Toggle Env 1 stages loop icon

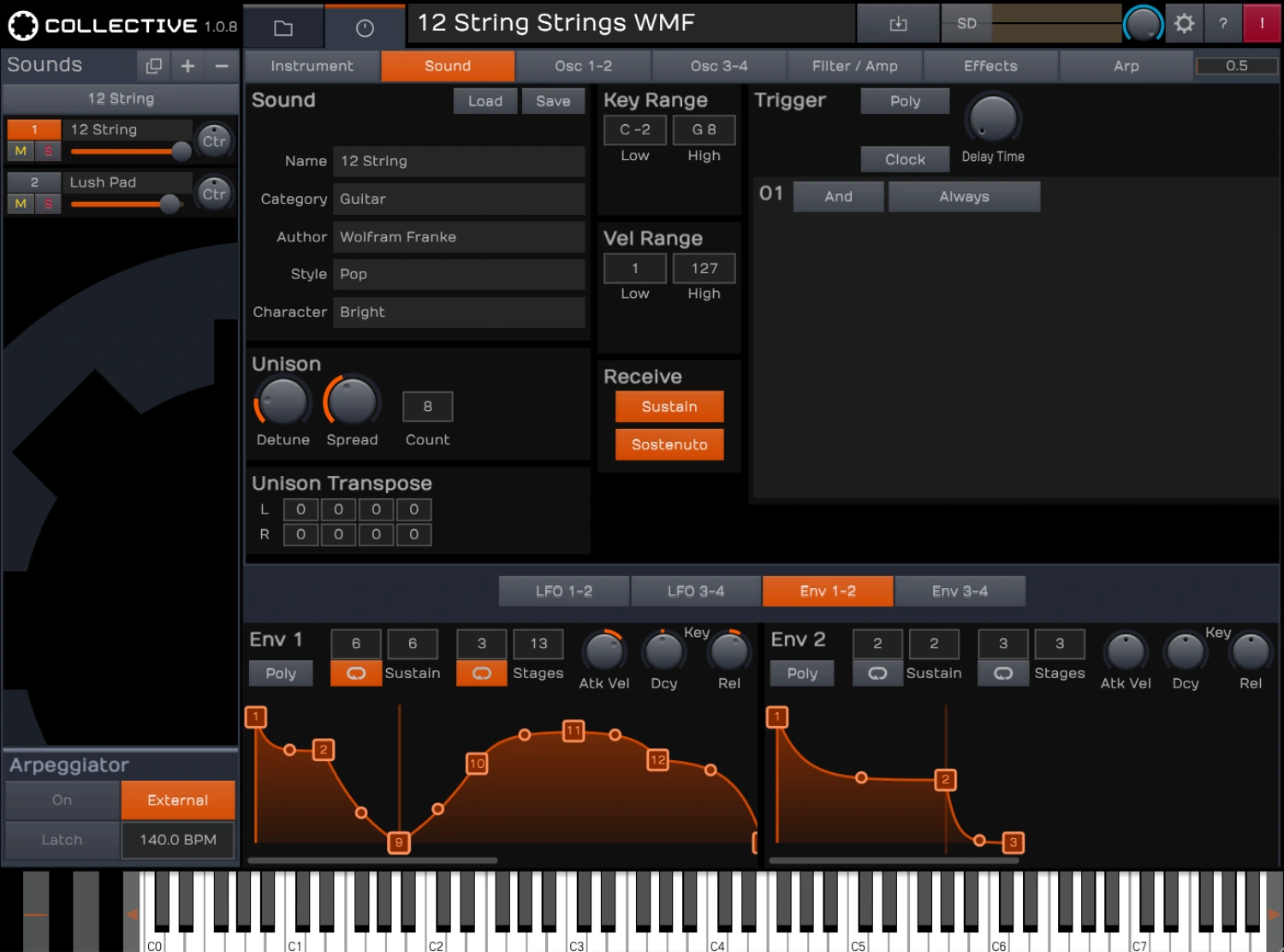point(482,673)
